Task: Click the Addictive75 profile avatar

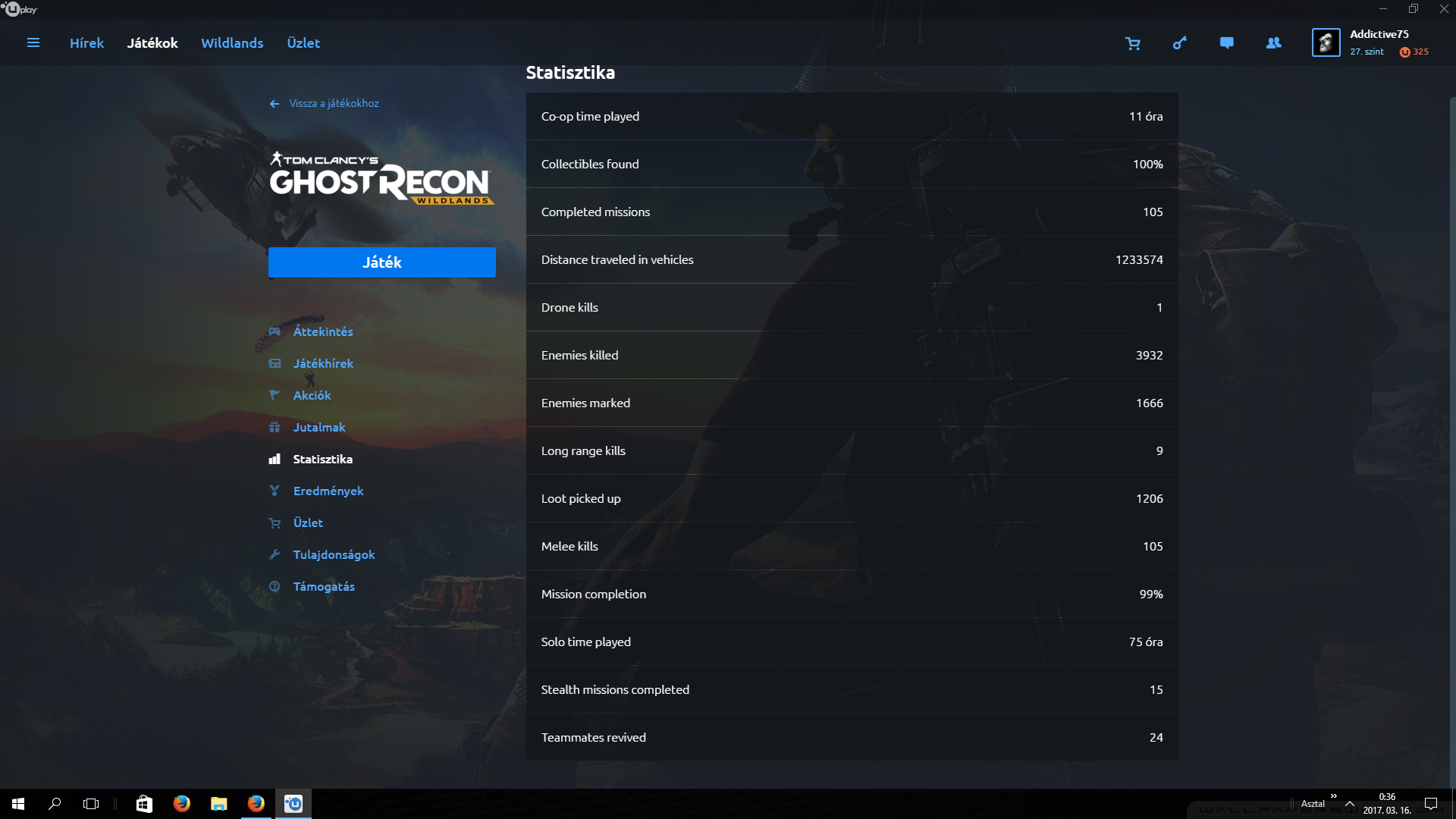Action: click(x=1326, y=42)
